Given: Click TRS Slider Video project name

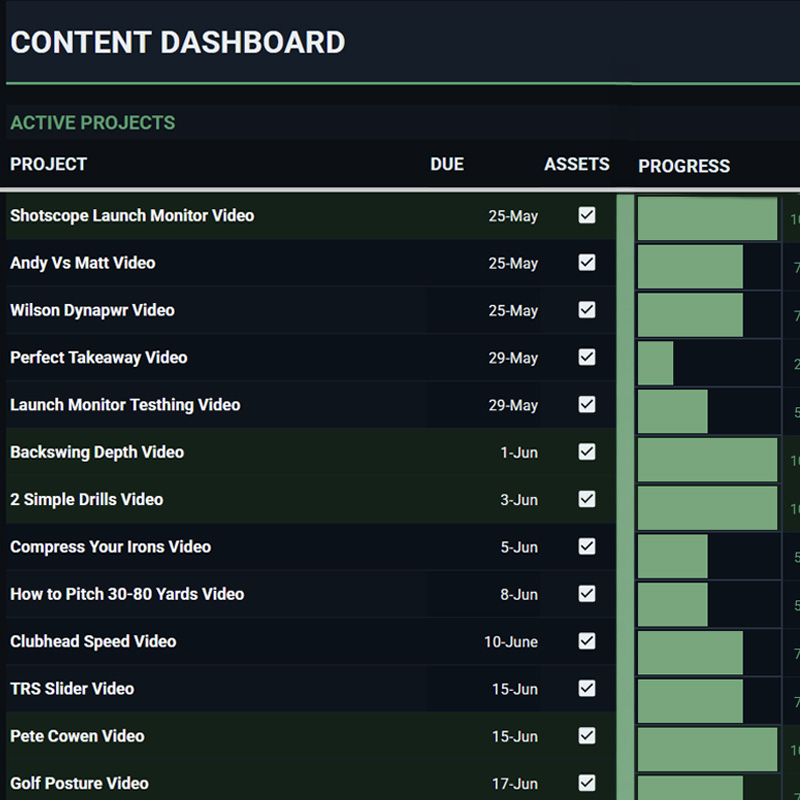Looking at the screenshot, I should pyautogui.click(x=72, y=689).
